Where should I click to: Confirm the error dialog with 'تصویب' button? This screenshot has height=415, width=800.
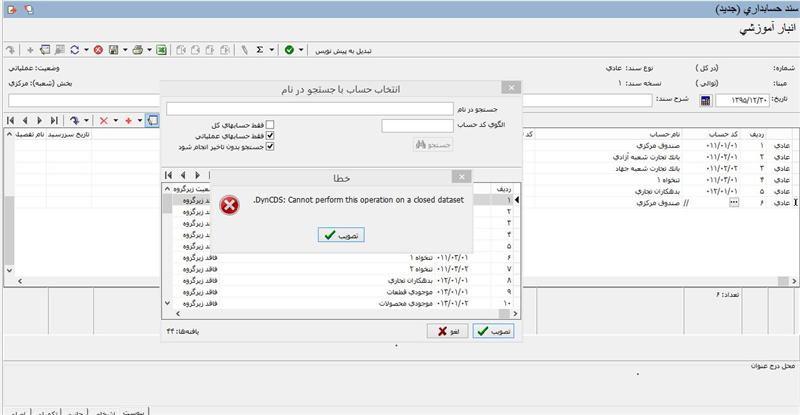(x=342, y=234)
